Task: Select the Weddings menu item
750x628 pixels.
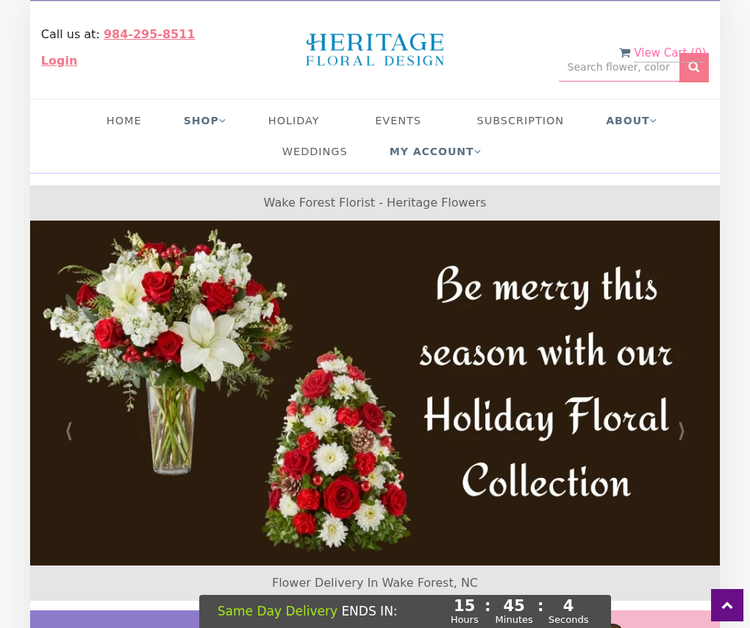Action: [315, 152]
